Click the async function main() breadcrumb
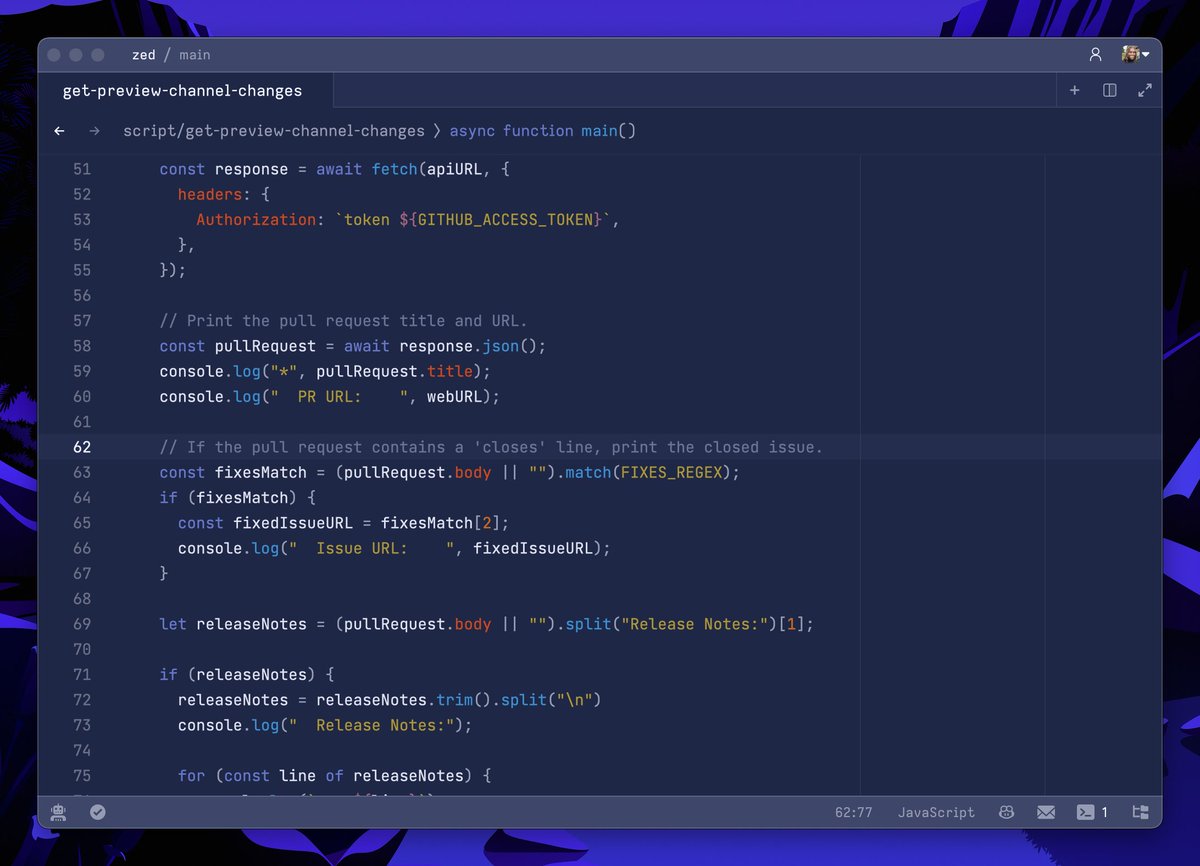 point(543,131)
